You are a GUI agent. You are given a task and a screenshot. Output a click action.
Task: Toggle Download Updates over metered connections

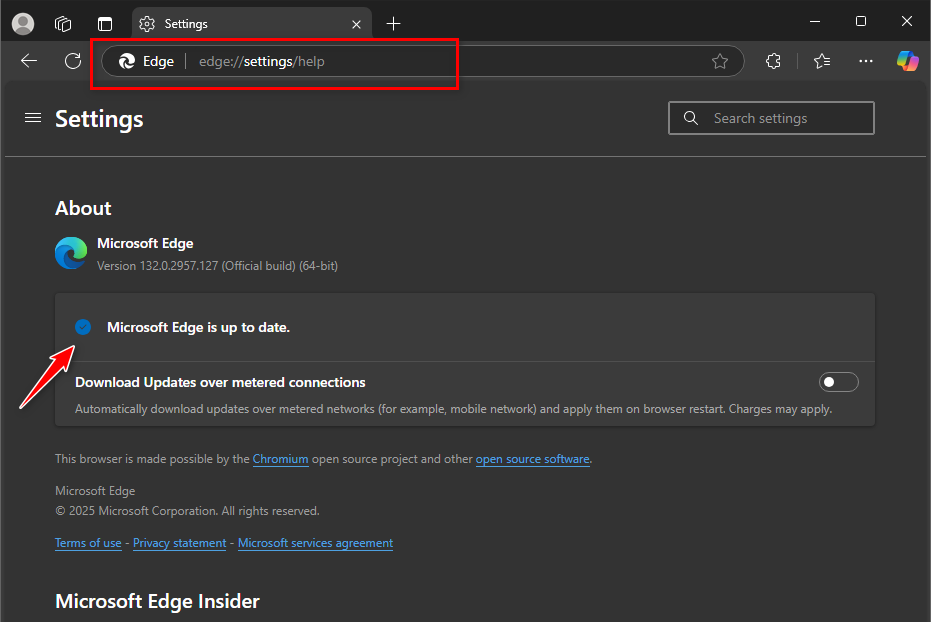838,382
